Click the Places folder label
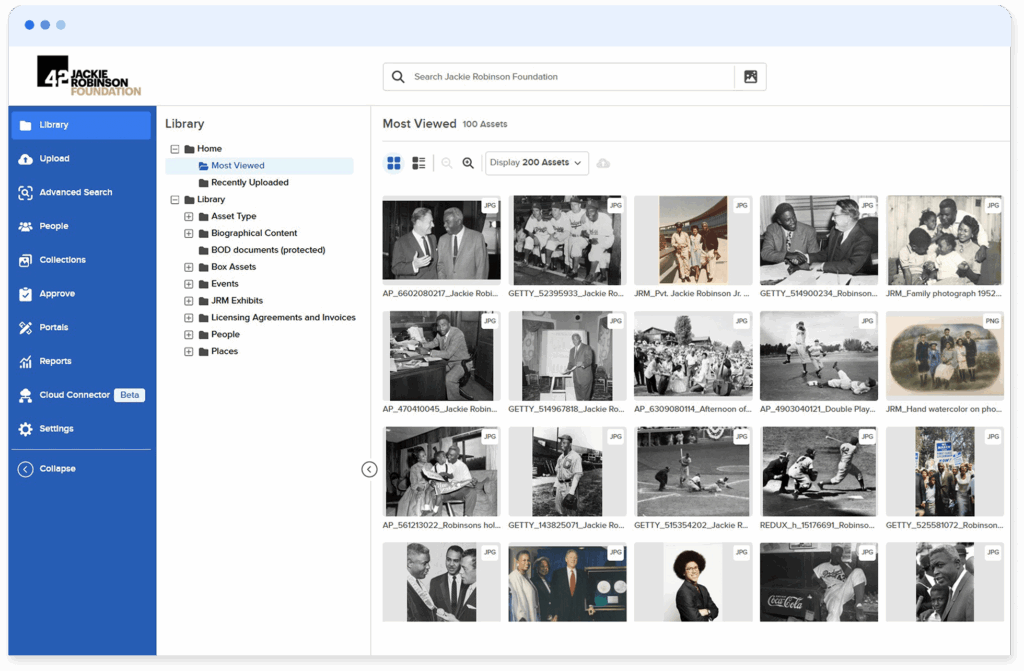The width and height of the screenshot is (1024, 671). click(x=225, y=352)
